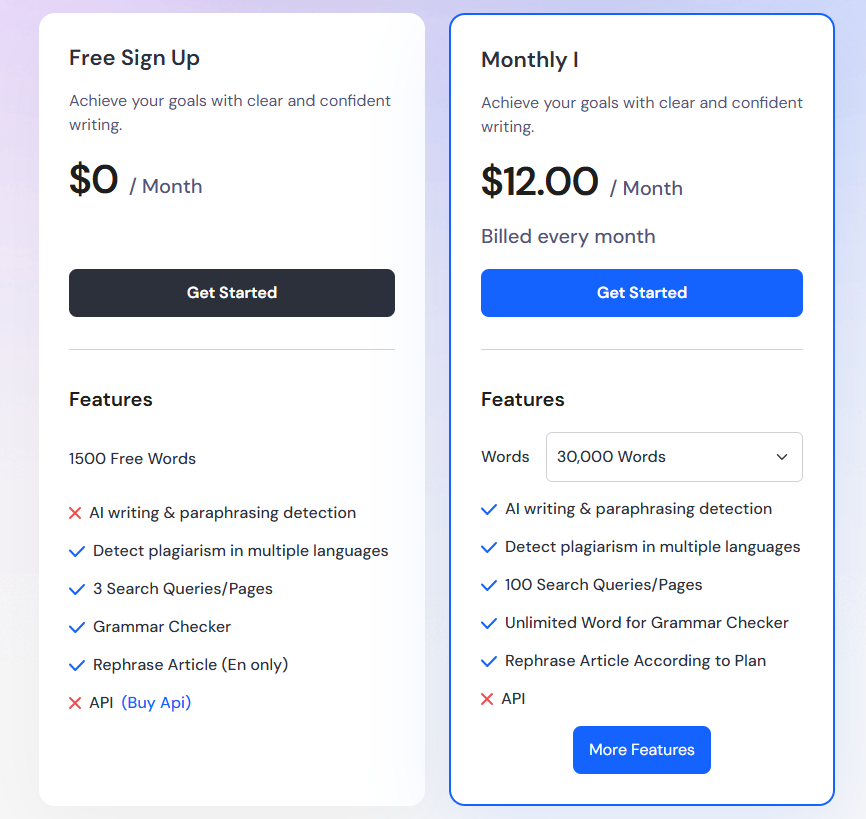
Task: Click the checkmark next to Grammar Checker
Action: (x=77, y=627)
